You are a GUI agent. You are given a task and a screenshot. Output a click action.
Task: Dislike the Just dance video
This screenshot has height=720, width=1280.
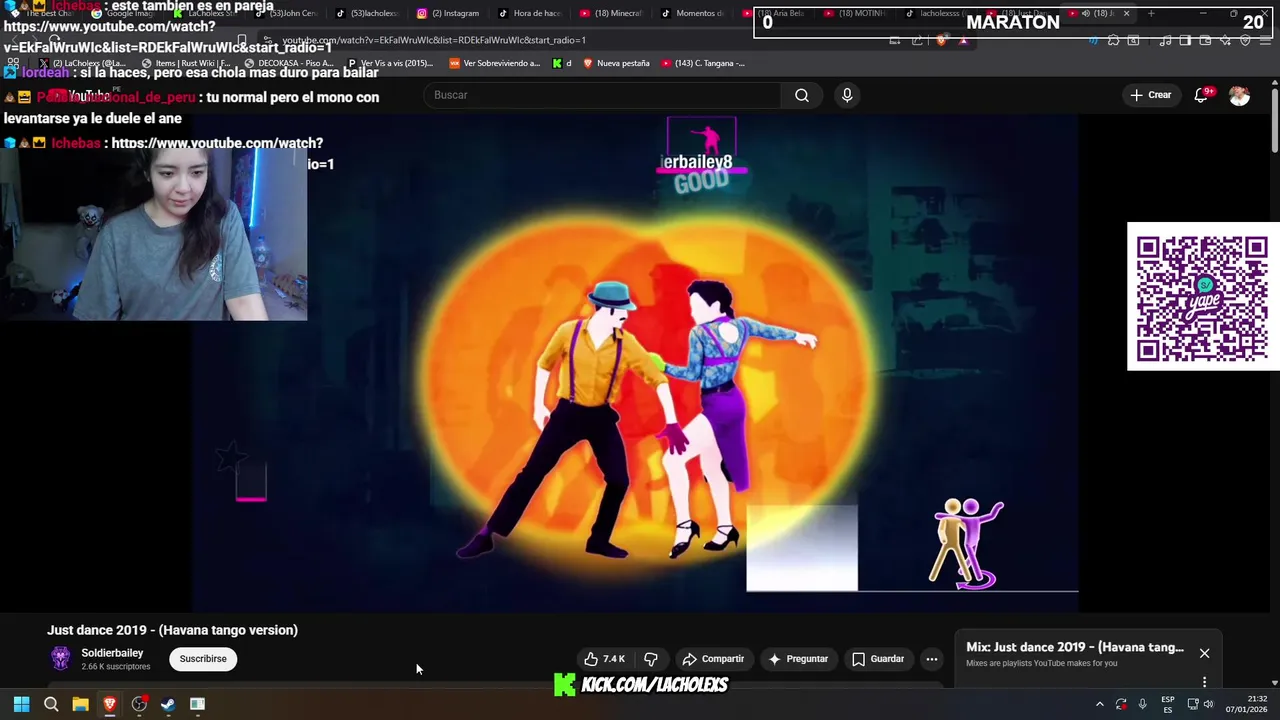[x=651, y=659]
